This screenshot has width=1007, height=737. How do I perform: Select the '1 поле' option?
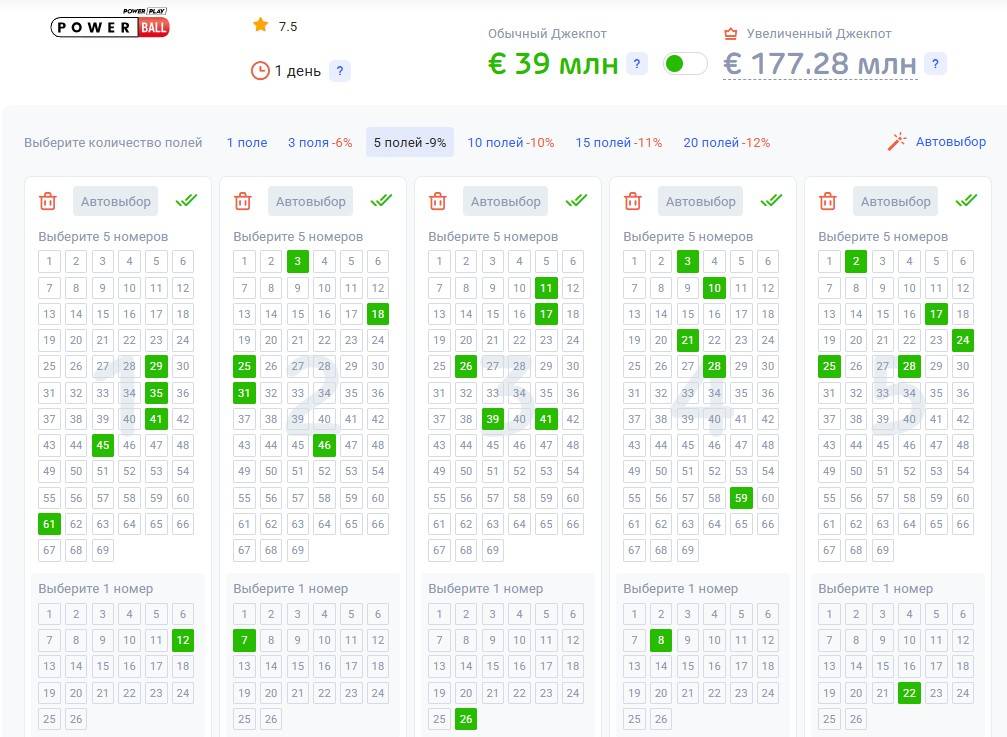tap(246, 142)
